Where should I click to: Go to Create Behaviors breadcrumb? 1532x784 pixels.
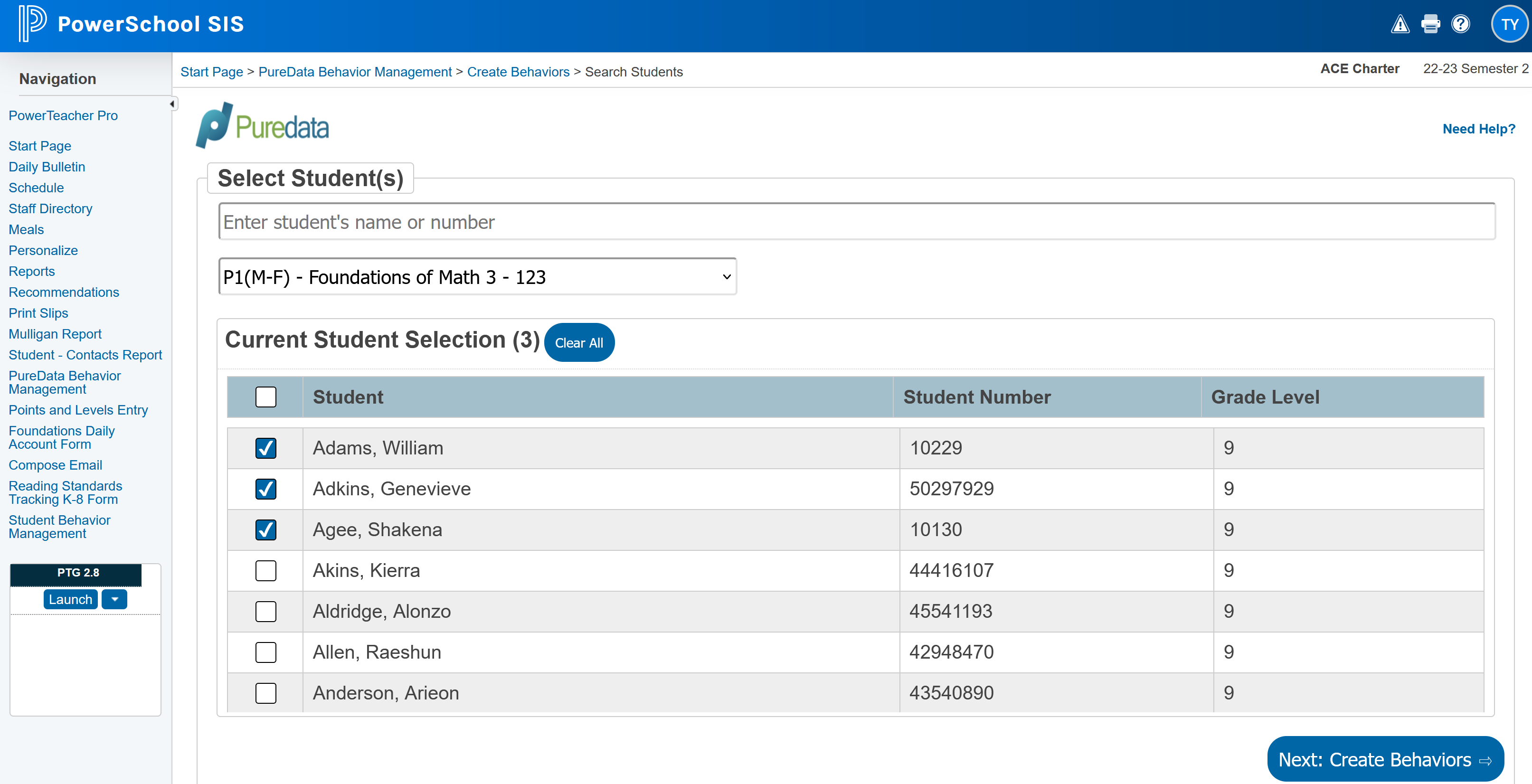click(518, 72)
